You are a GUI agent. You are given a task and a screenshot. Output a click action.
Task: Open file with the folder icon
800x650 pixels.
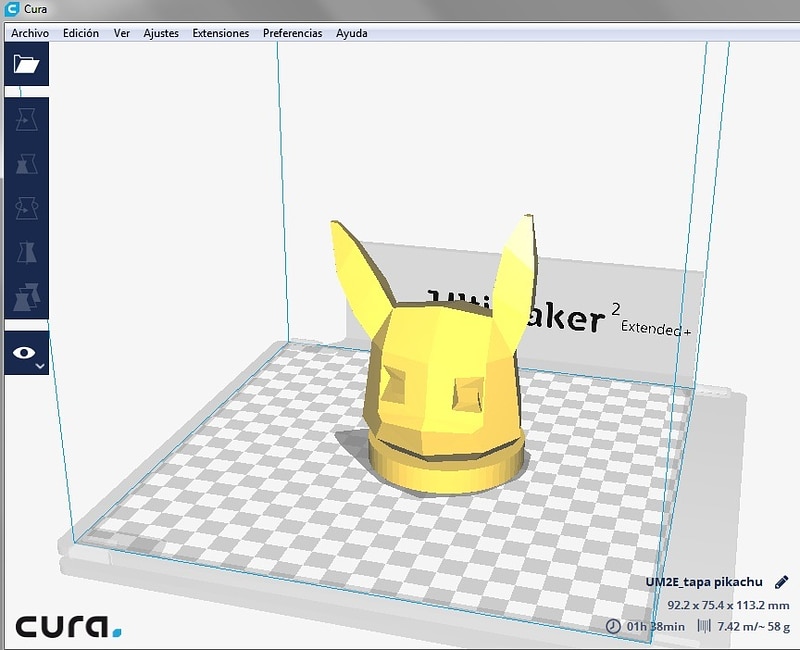[27, 64]
